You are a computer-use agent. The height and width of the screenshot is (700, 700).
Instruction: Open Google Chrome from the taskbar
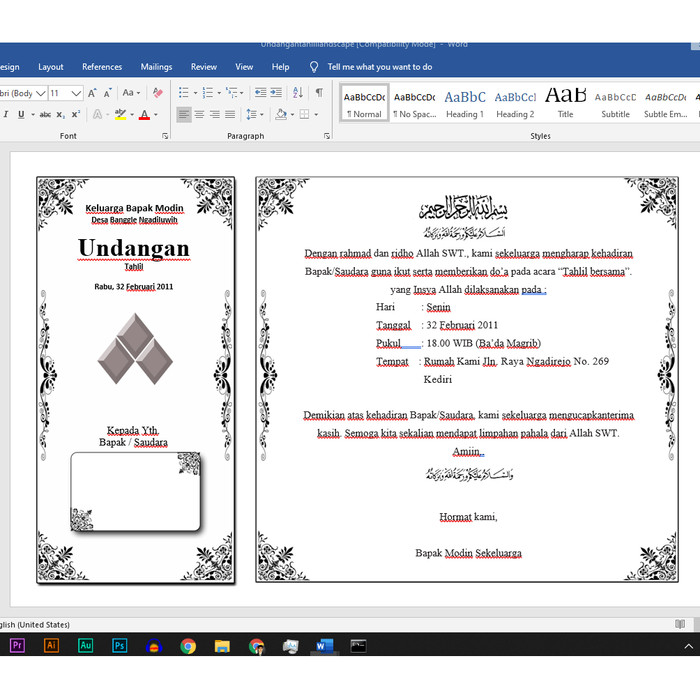188,646
